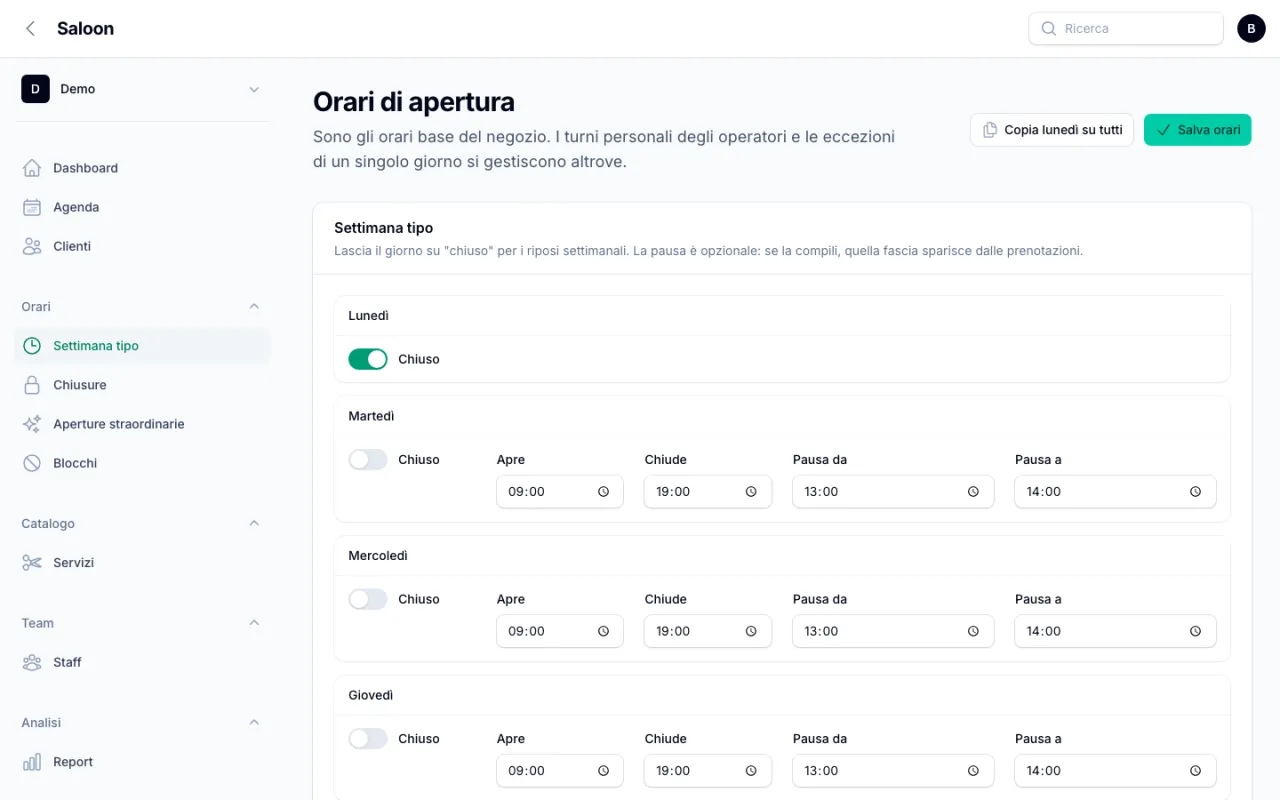
Task: Focus the Ricerca search field
Action: [1126, 29]
